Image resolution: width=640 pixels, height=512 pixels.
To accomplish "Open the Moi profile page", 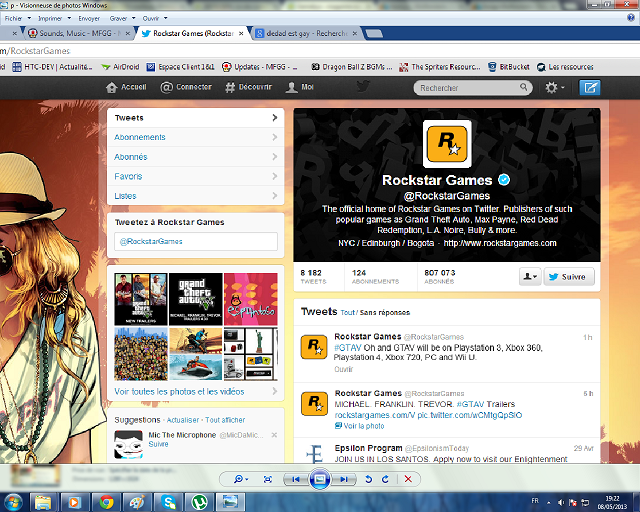I will coord(300,87).
